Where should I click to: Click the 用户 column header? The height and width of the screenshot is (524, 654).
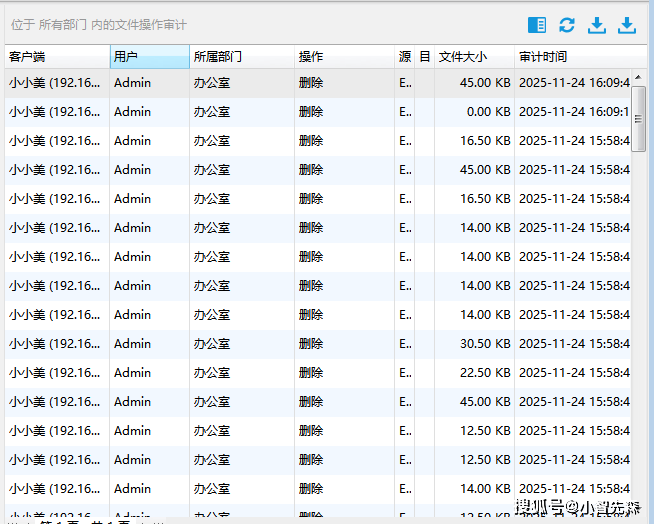149,57
